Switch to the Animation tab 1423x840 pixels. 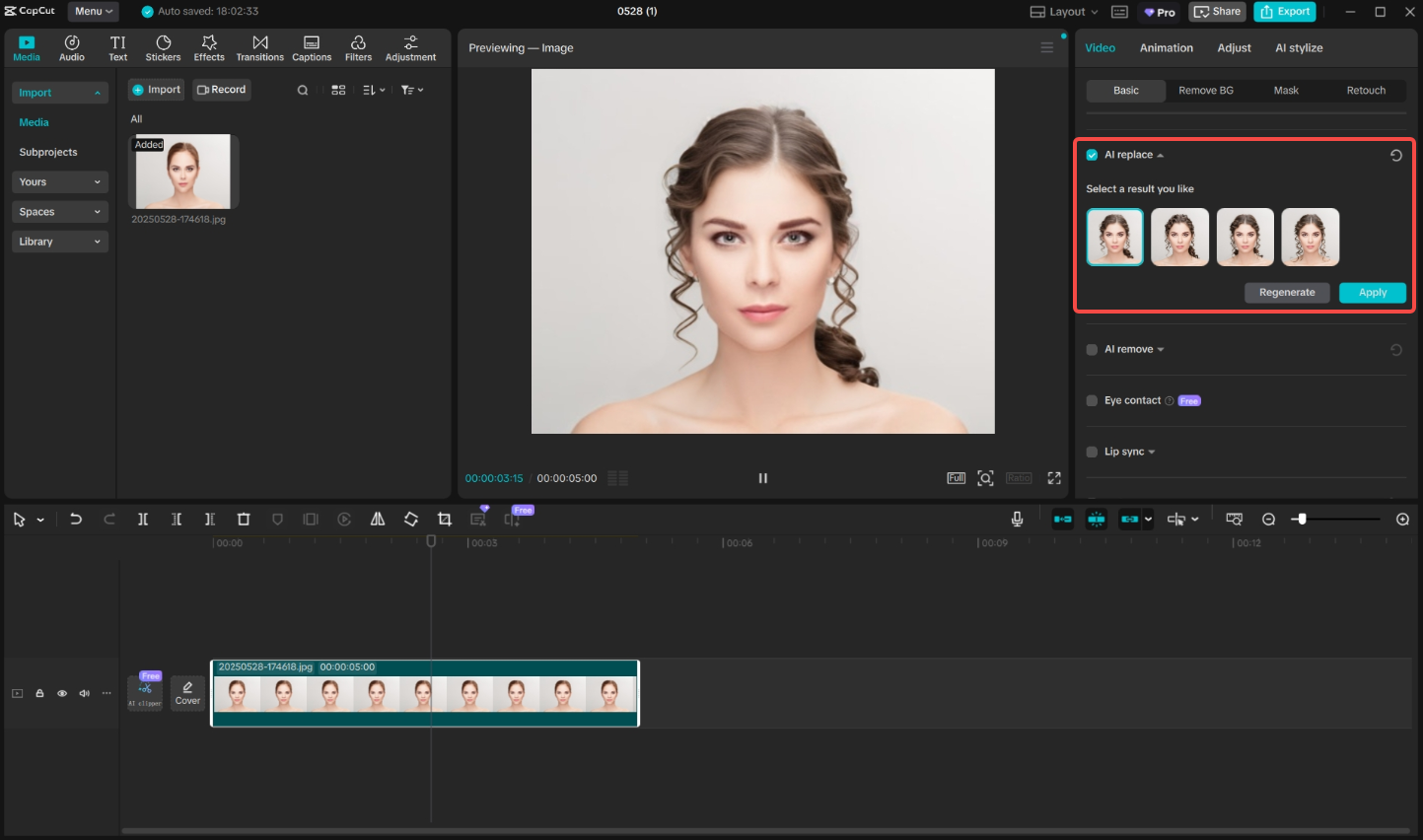pos(1166,48)
